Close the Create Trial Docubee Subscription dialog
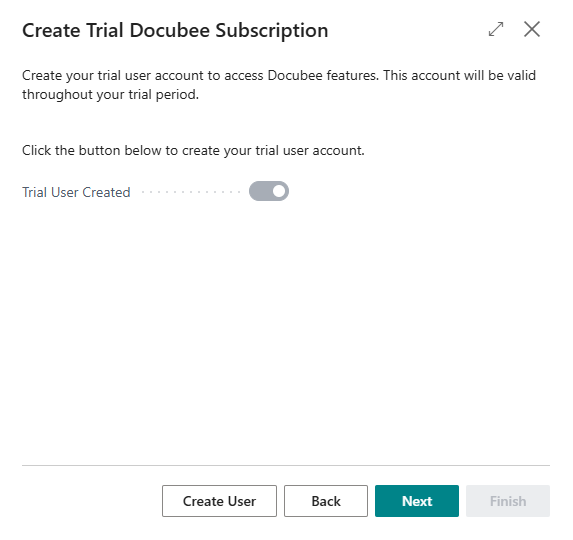573x540 pixels. coord(532,29)
